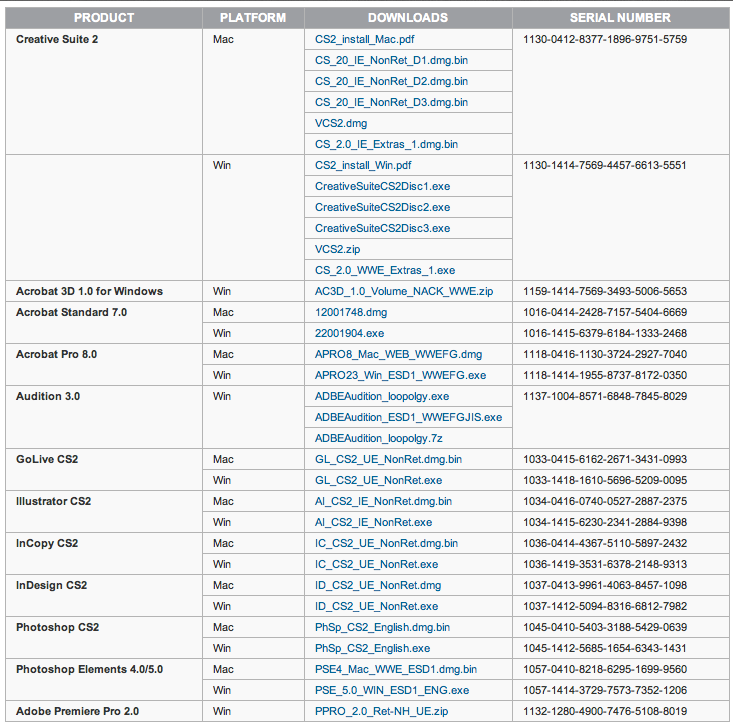
Task: Select the Creative Suite 2 product name
Action: tap(57, 40)
